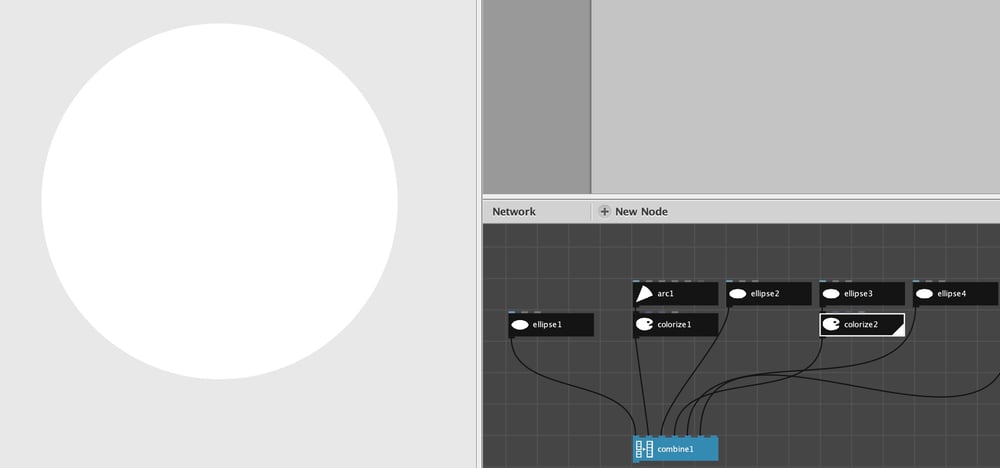Click the colorize2 node icon
The width and height of the screenshot is (1000, 468).
pos(831,325)
